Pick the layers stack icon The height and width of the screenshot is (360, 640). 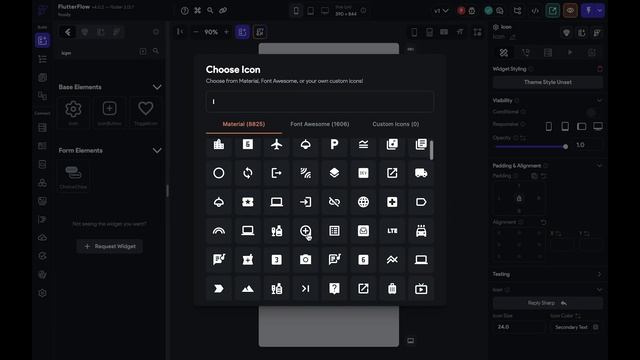click(334, 173)
